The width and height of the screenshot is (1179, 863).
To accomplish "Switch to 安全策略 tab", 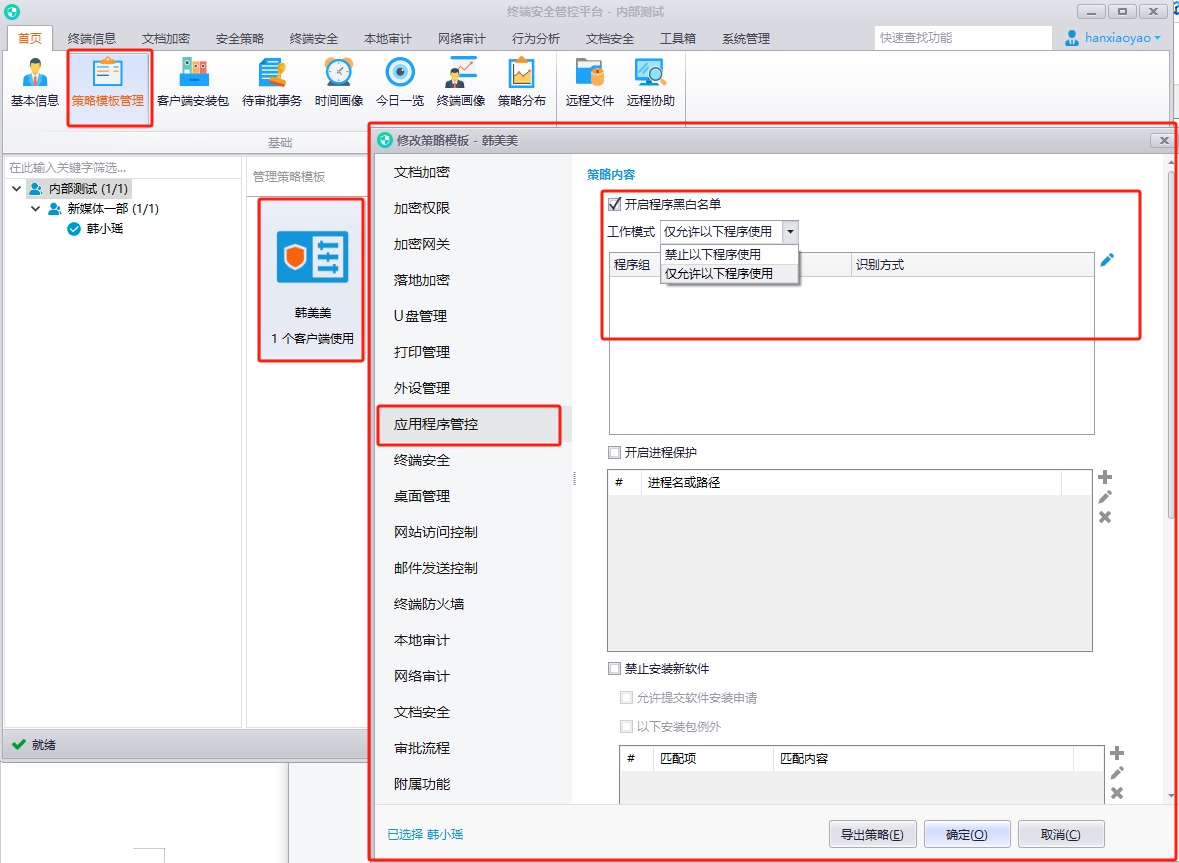I will (240, 38).
